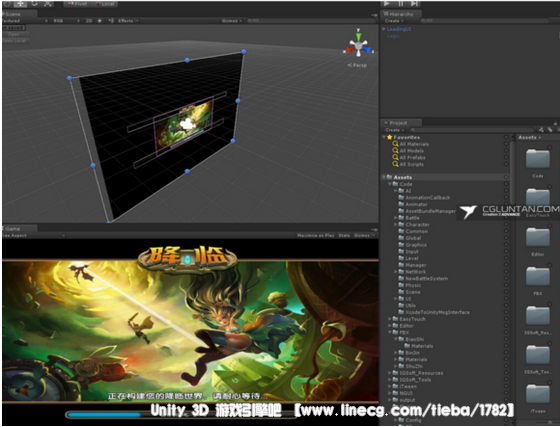
Task: Select the Rotate transform tool
Action: tap(34, 4)
